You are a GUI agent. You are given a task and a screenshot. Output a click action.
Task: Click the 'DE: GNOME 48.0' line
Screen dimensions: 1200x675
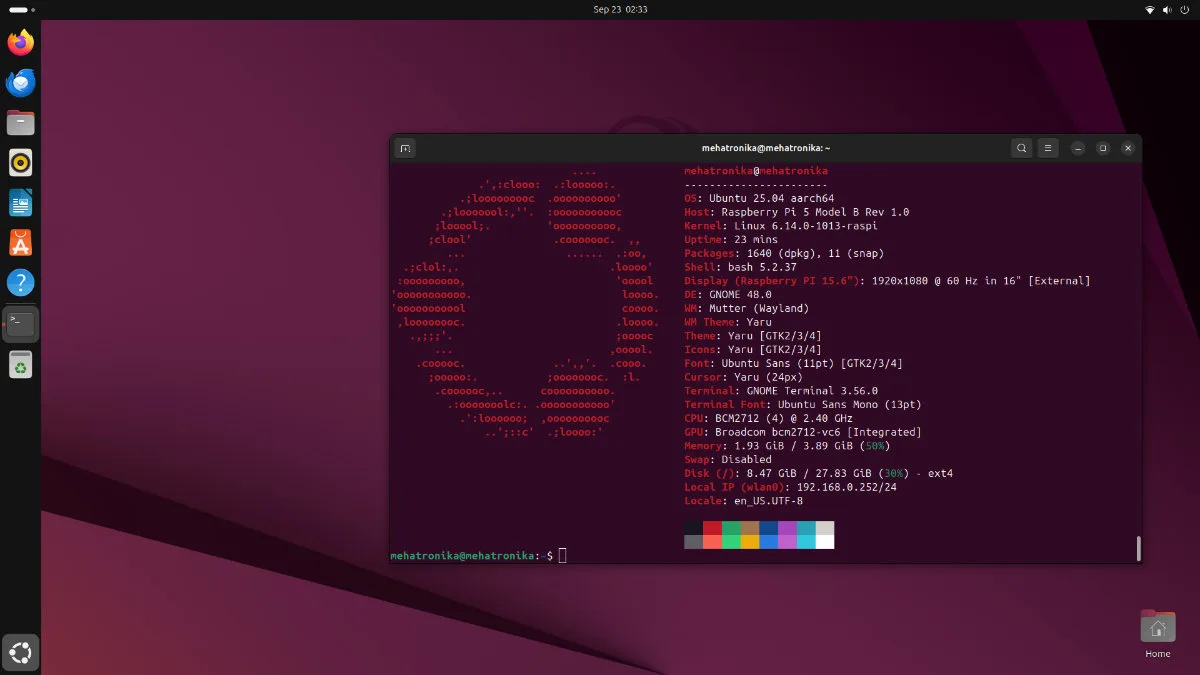pos(728,295)
